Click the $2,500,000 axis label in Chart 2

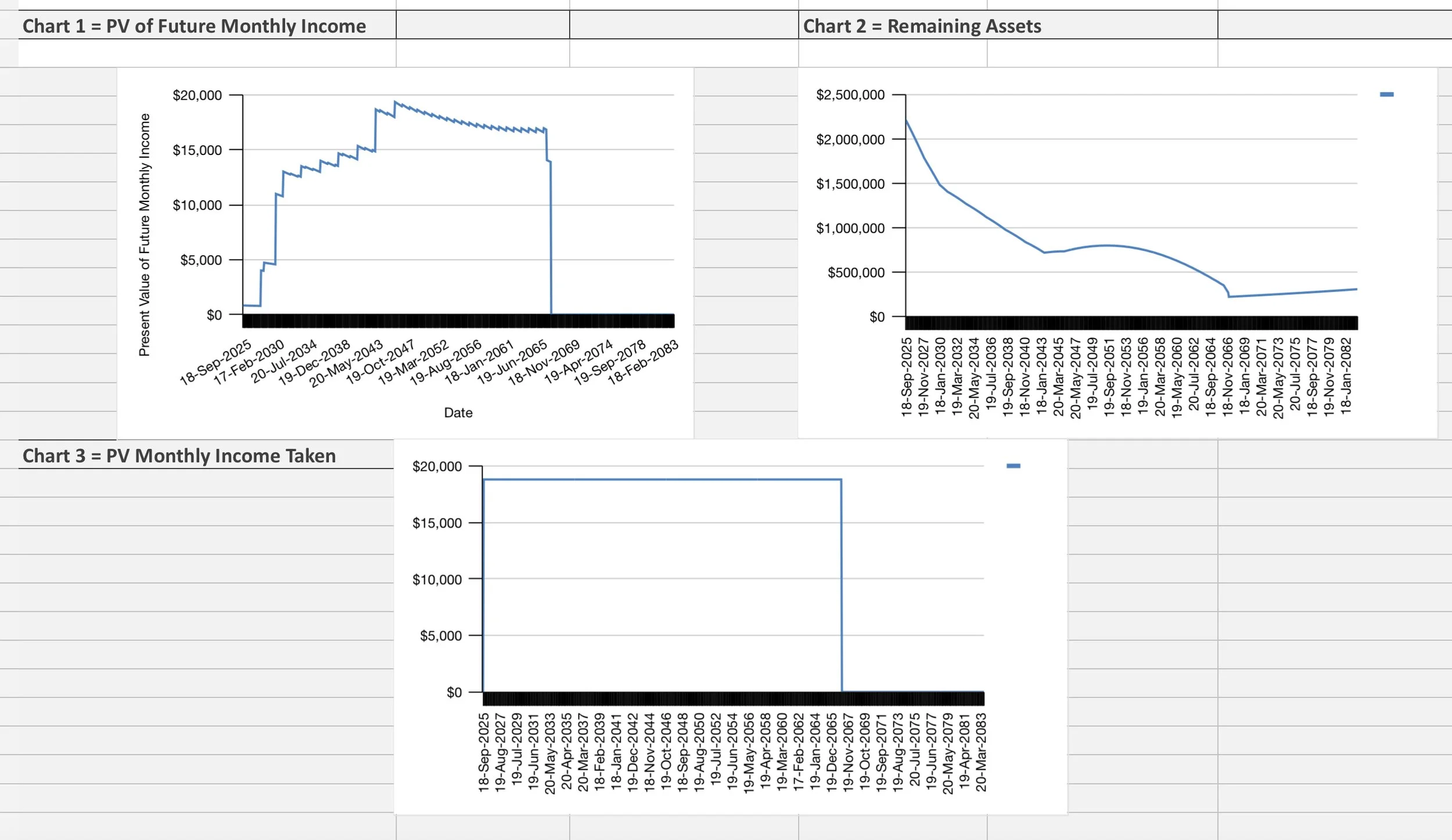(x=850, y=95)
